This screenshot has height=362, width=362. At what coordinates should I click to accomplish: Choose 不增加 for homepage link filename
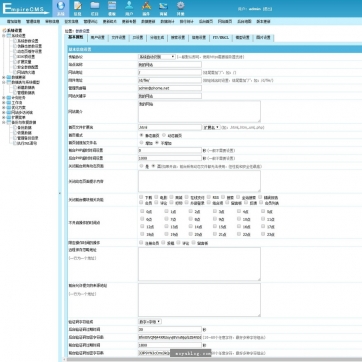click(158, 143)
